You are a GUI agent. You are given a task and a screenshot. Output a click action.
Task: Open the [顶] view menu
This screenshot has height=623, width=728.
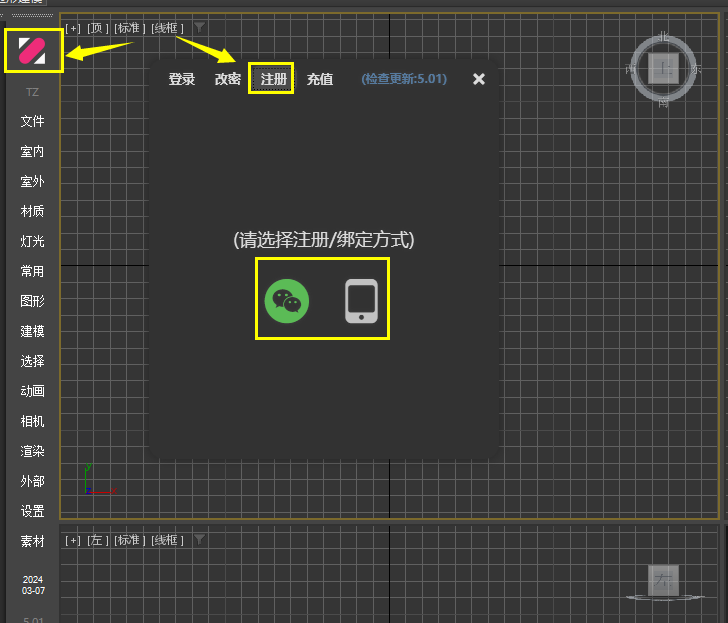(98, 28)
